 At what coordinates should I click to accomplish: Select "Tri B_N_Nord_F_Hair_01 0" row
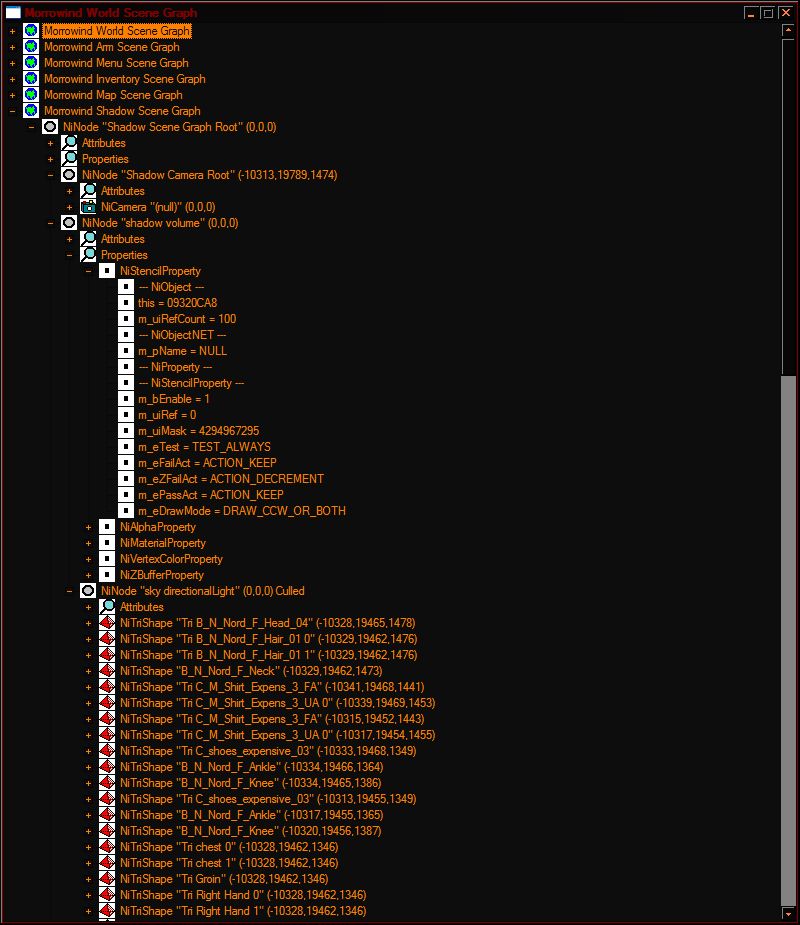pyautogui.click(x=268, y=638)
